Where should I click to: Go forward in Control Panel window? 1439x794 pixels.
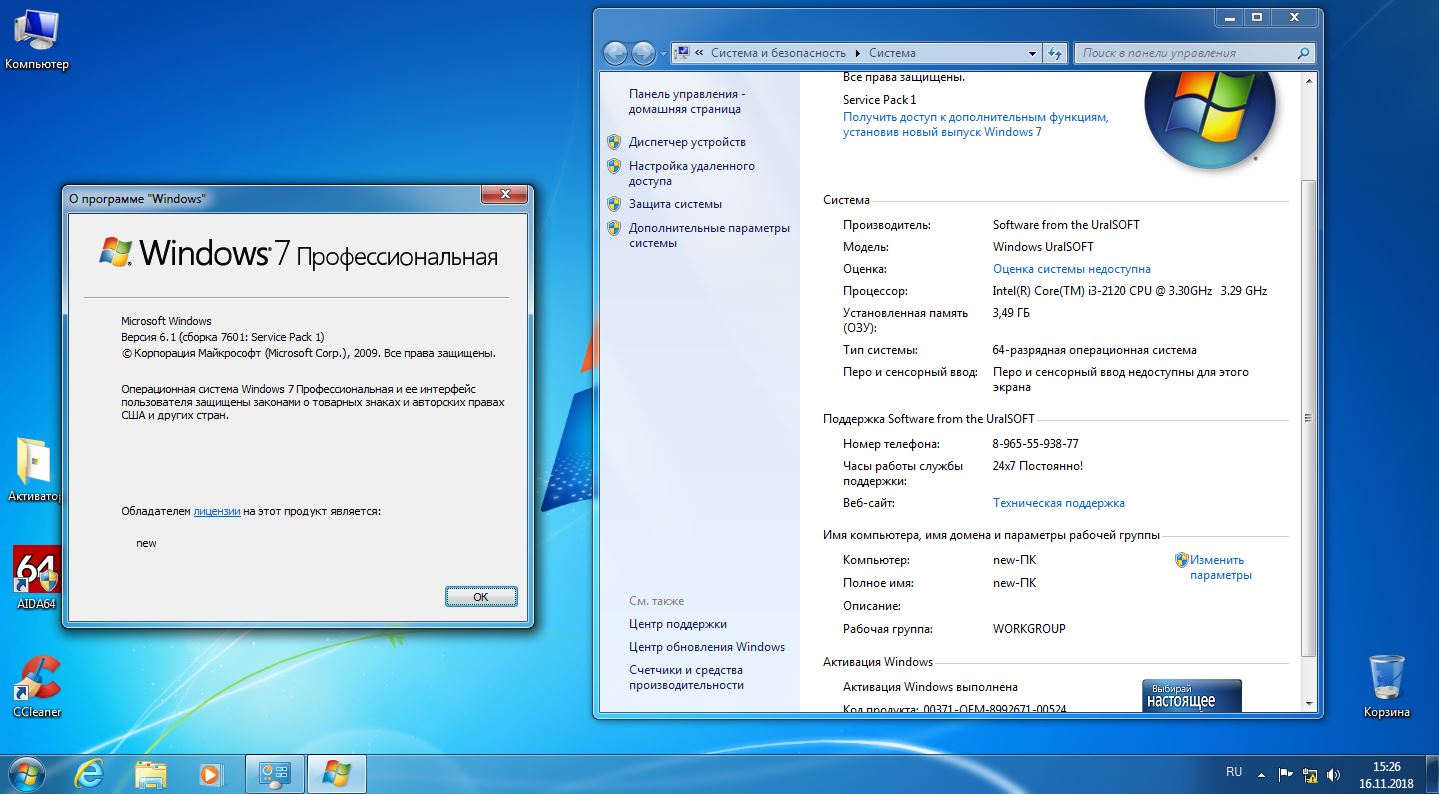pos(643,53)
